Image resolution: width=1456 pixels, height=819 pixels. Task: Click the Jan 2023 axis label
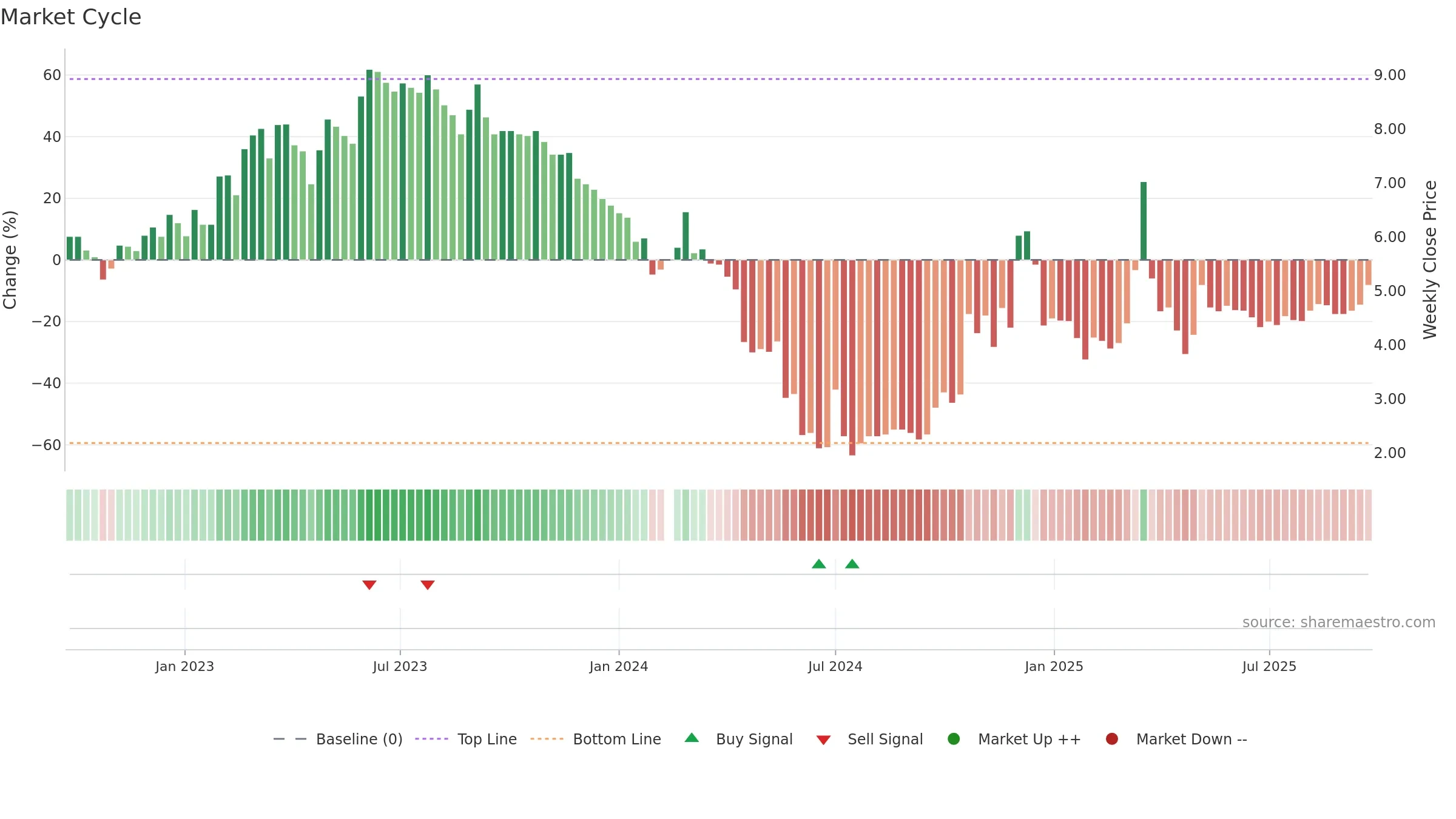tap(184, 667)
